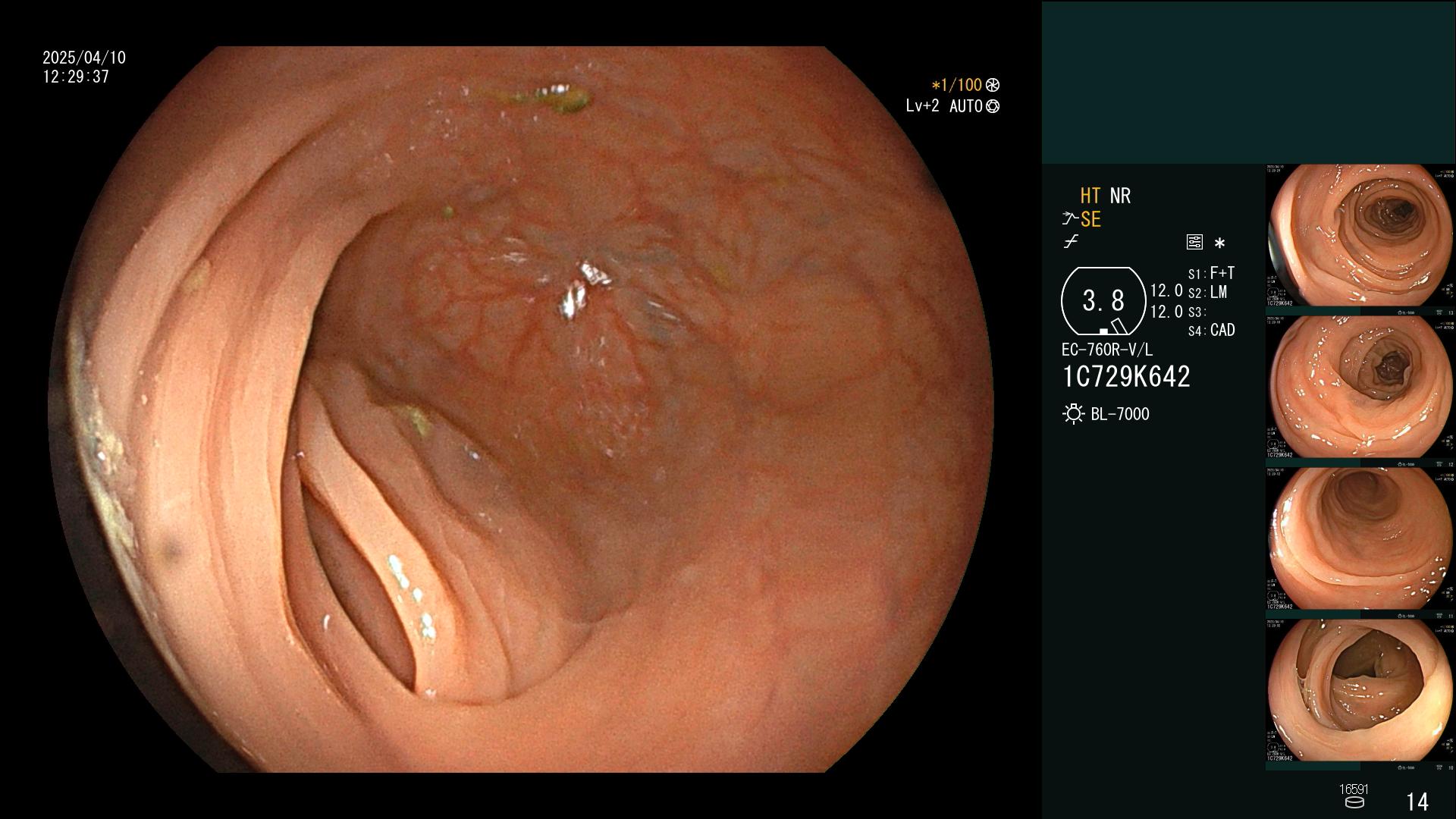This screenshot has height=819, width=1456.
Task: Click the scope model EC-760R-V/L text
Action: click(x=1107, y=350)
